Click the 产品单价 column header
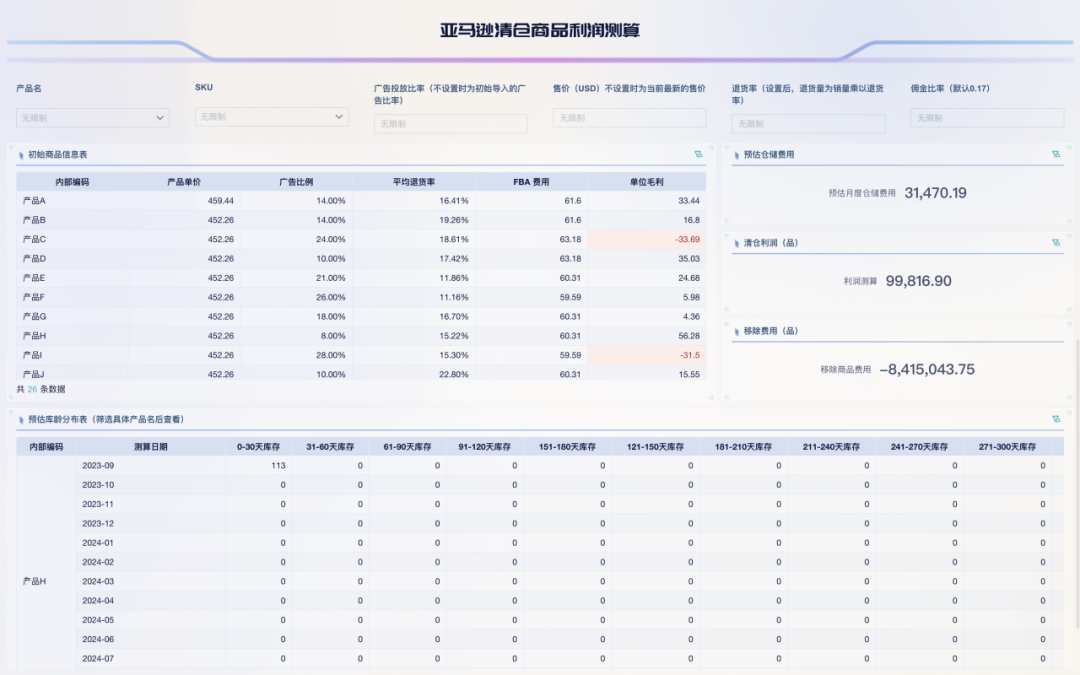The image size is (1080, 675). (x=184, y=182)
